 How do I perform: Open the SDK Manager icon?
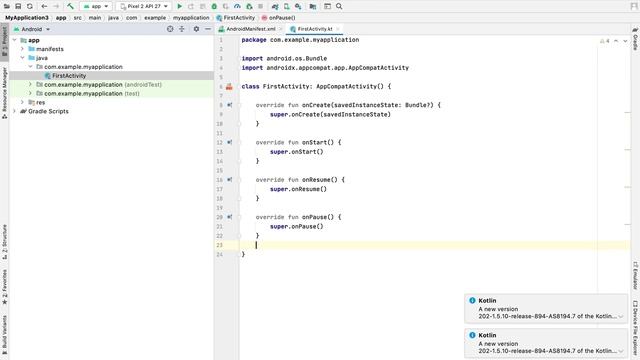[298, 6]
